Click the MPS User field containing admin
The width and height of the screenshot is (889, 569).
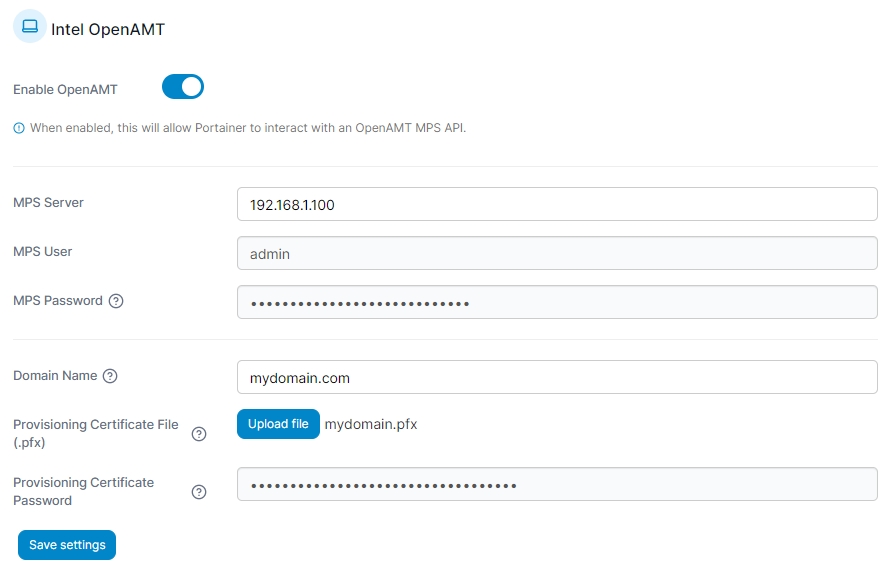[556, 253]
